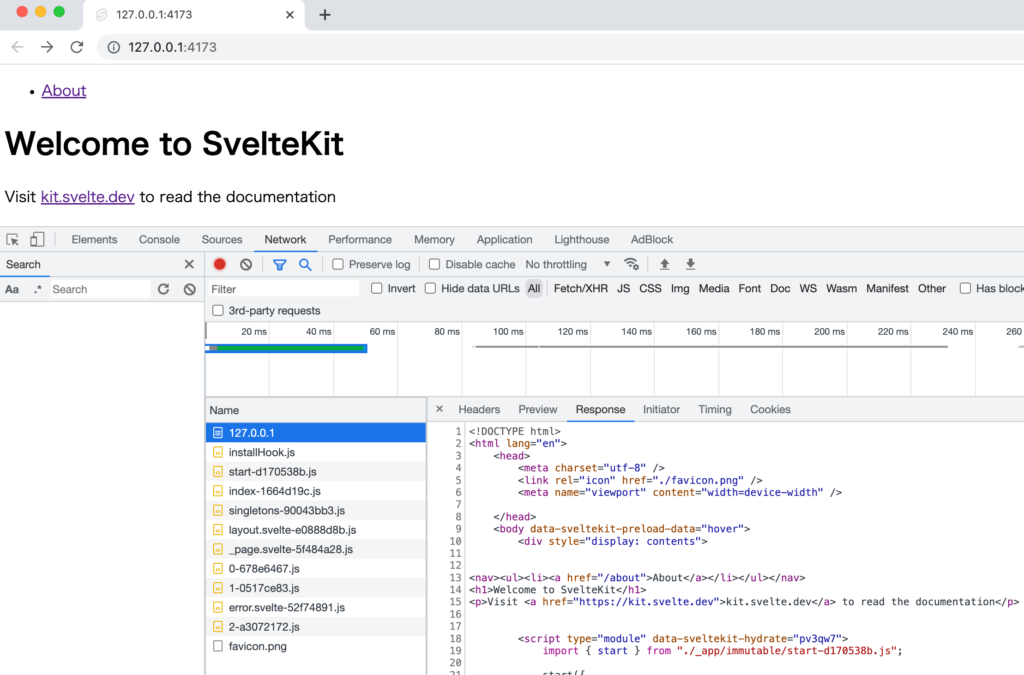Click the export HAR download icon
The height and width of the screenshot is (675, 1024).
tap(690, 264)
